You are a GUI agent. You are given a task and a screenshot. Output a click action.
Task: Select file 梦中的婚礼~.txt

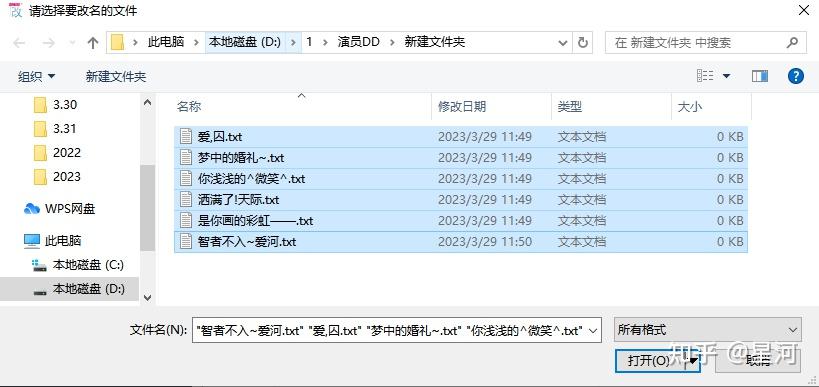[x=461, y=158]
